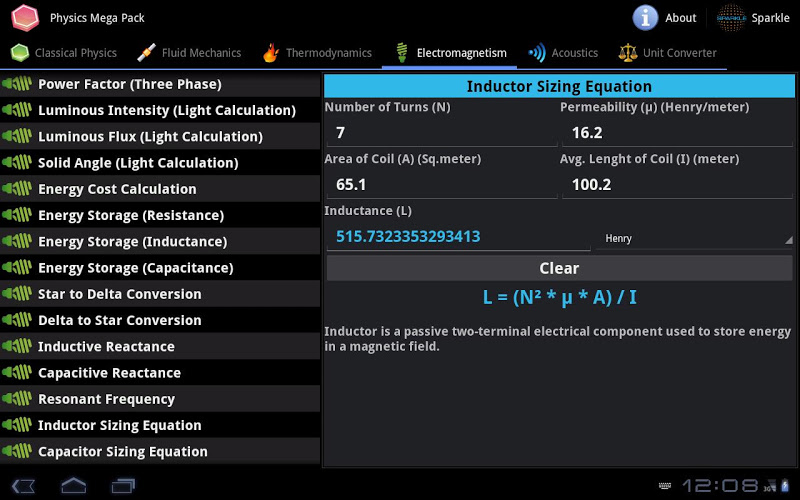800x500 pixels.
Task: Tap the clock in the status bar
Action: [720, 486]
